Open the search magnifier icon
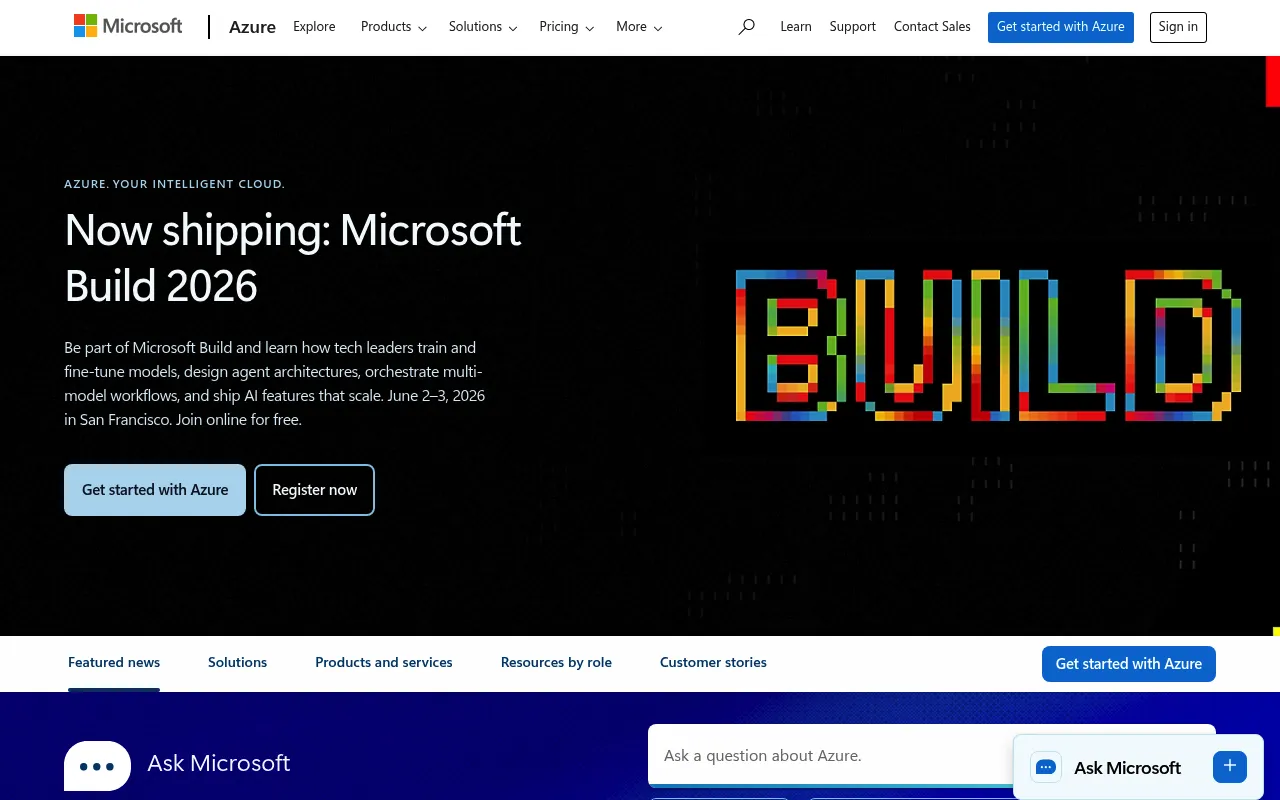The width and height of the screenshot is (1280, 800). pos(746,27)
